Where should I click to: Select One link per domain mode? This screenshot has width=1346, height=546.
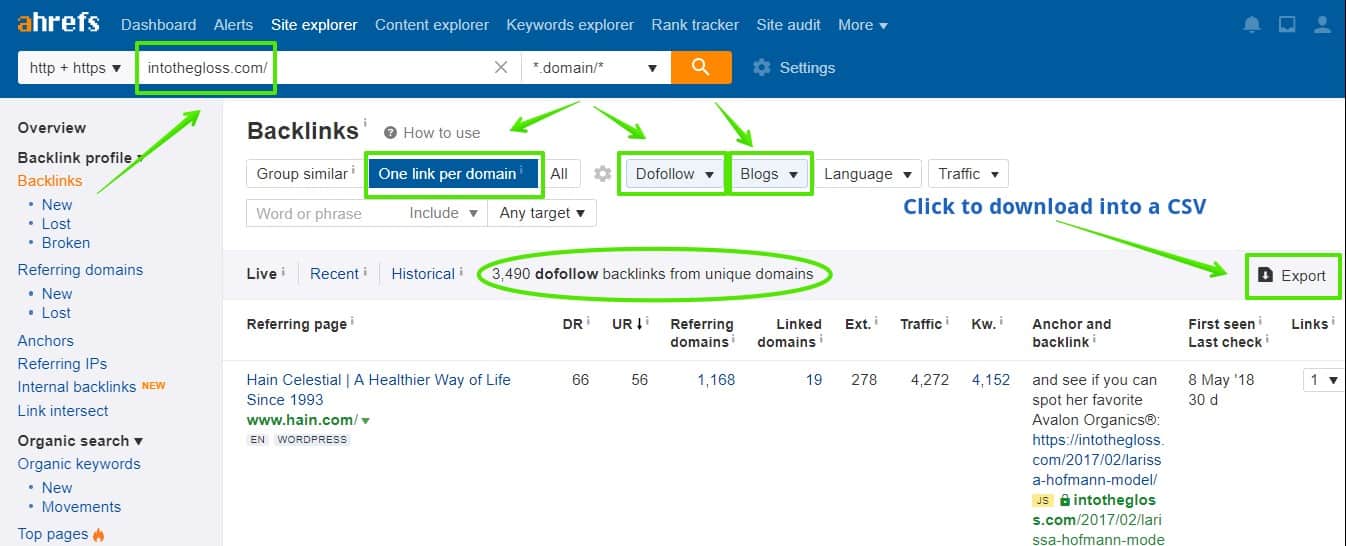pyautogui.click(x=454, y=174)
